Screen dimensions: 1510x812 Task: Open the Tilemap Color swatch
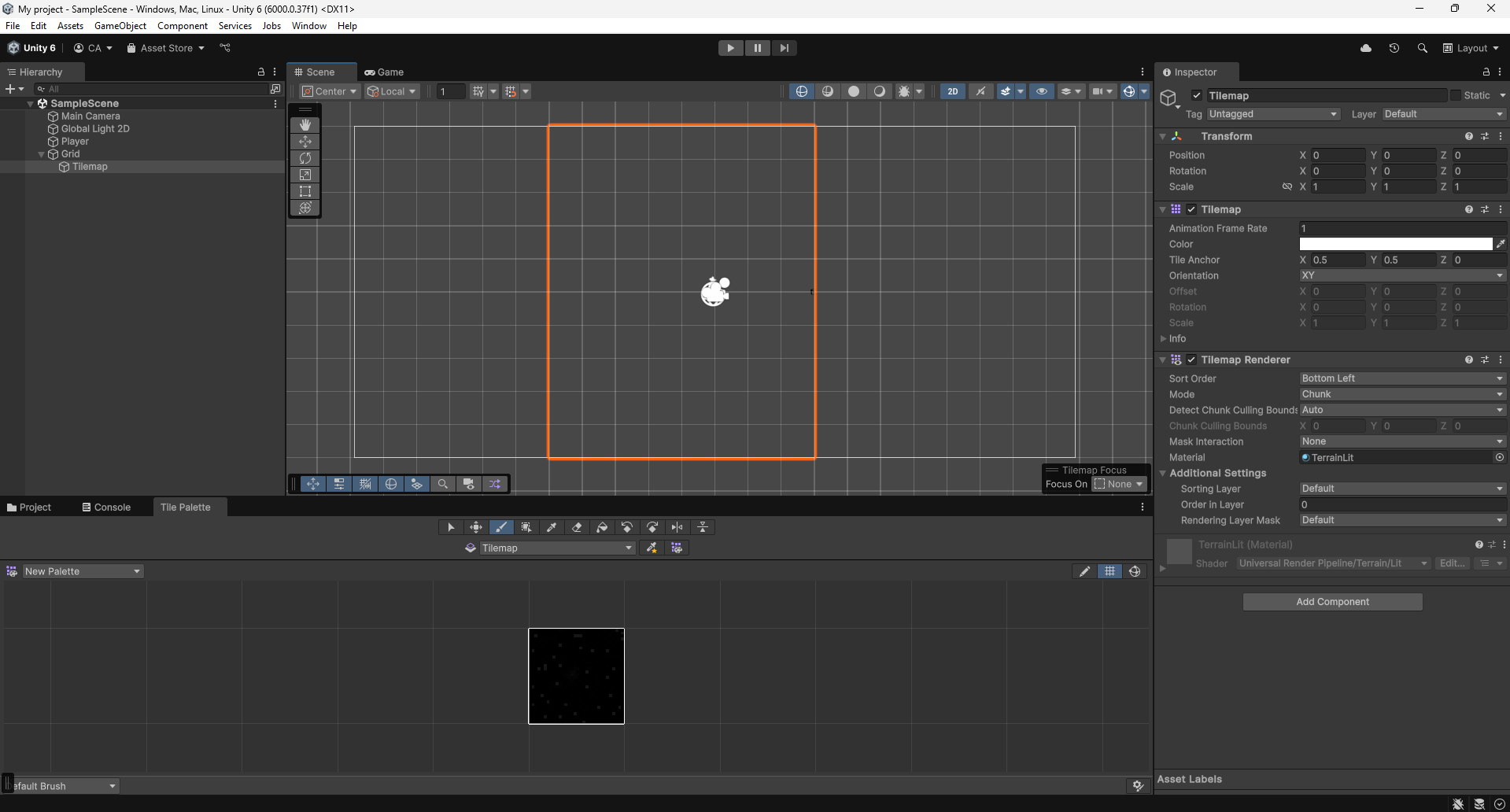tap(1396, 244)
